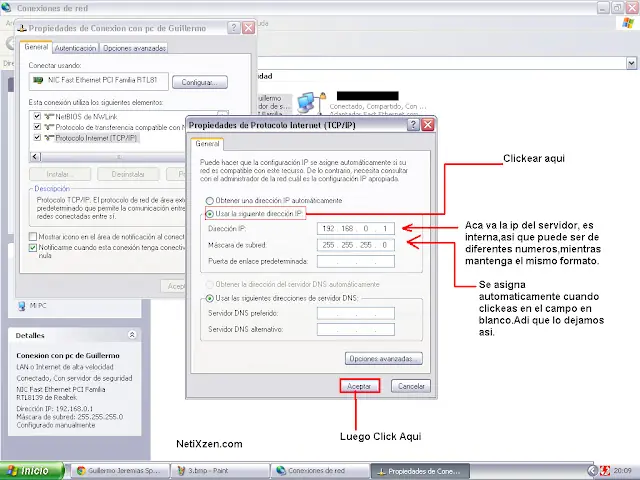Click the Servidor DNS preferido field
Viewport: 640px width, 480px height.
point(356,313)
